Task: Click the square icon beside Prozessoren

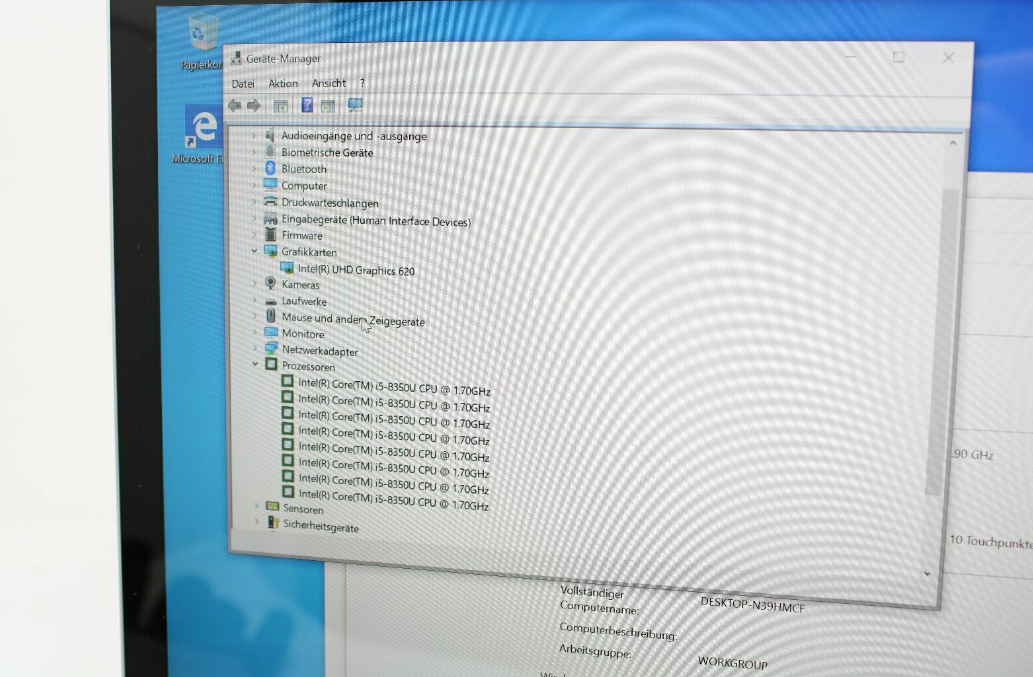Action: click(x=271, y=364)
